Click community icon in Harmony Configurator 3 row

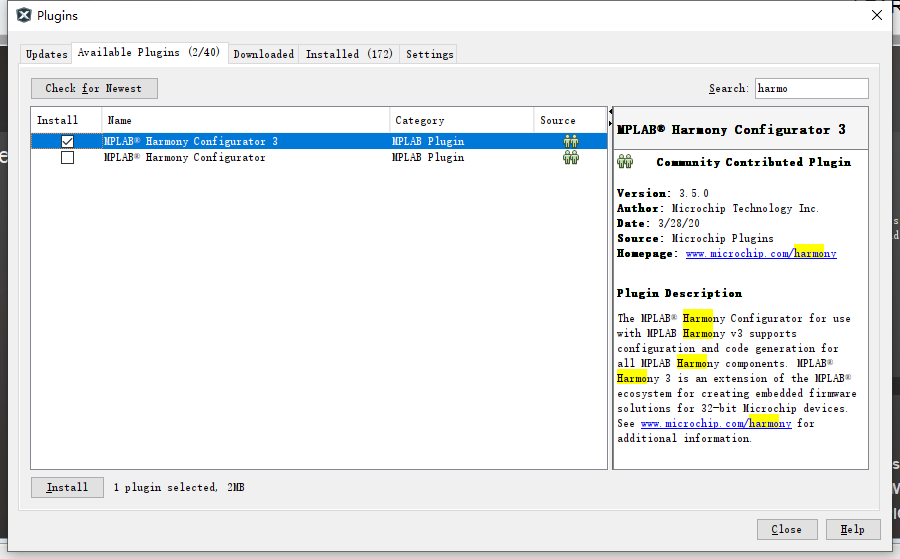click(571, 141)
